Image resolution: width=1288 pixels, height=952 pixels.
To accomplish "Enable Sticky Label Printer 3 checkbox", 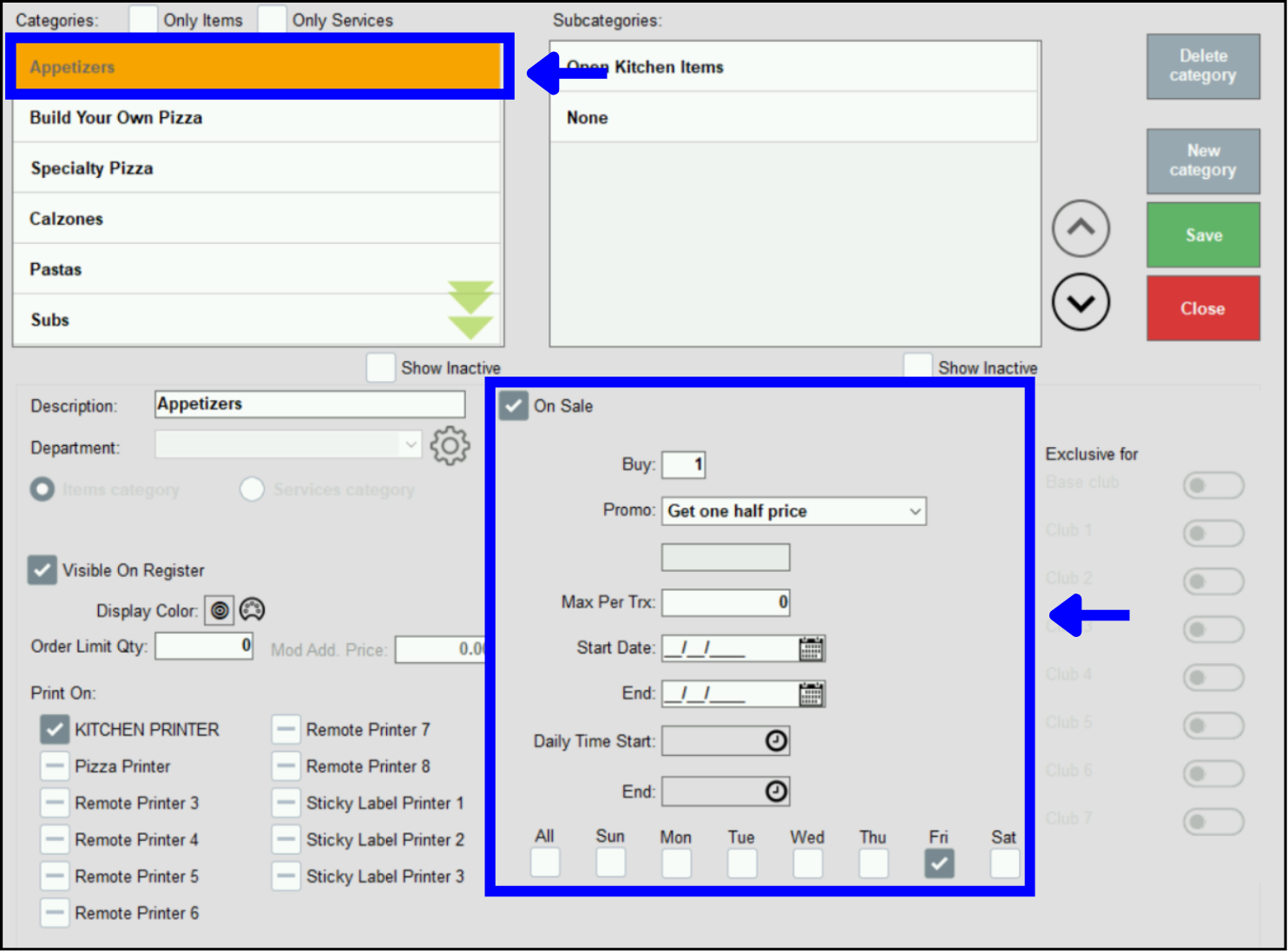I will tap(286, 876).
